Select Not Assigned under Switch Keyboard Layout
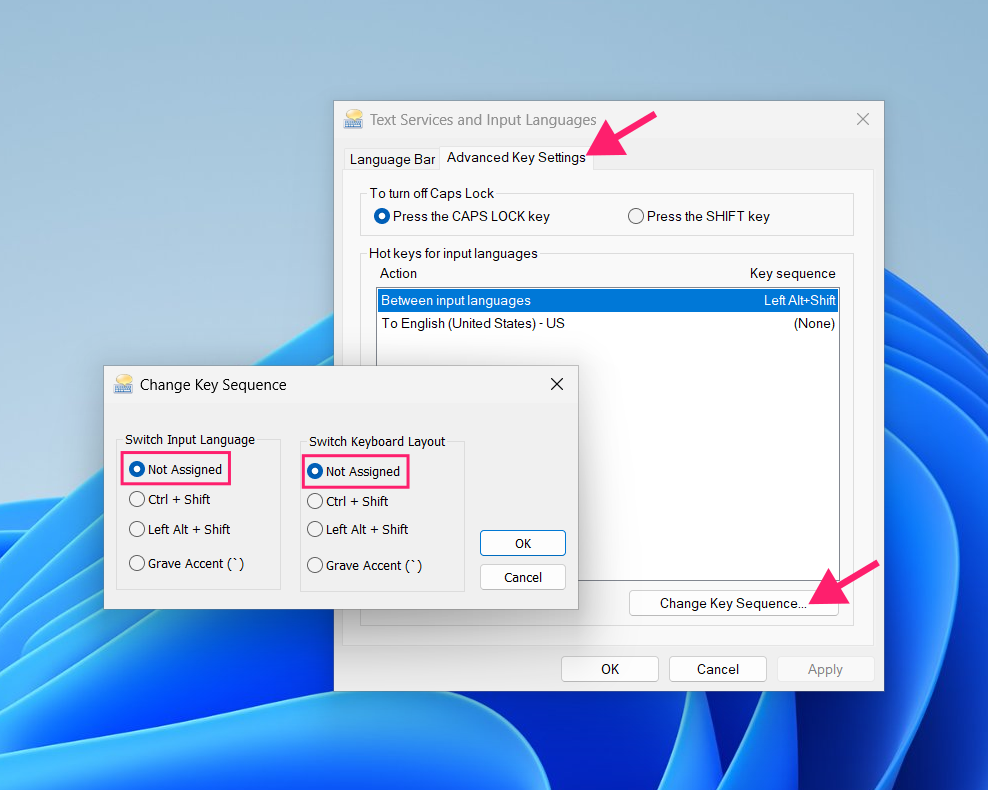Screen dimensions: 988x790 pyautogui.click(x=353, y=471)
